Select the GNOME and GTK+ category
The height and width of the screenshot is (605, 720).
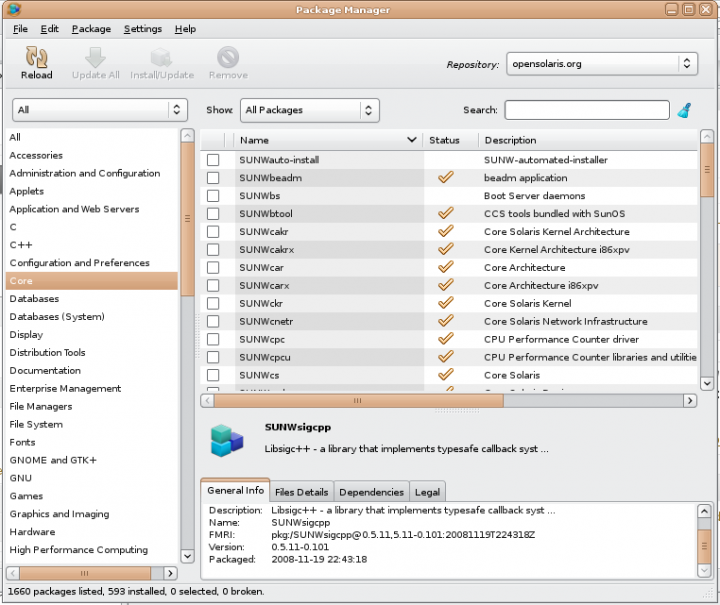(92, 460)
